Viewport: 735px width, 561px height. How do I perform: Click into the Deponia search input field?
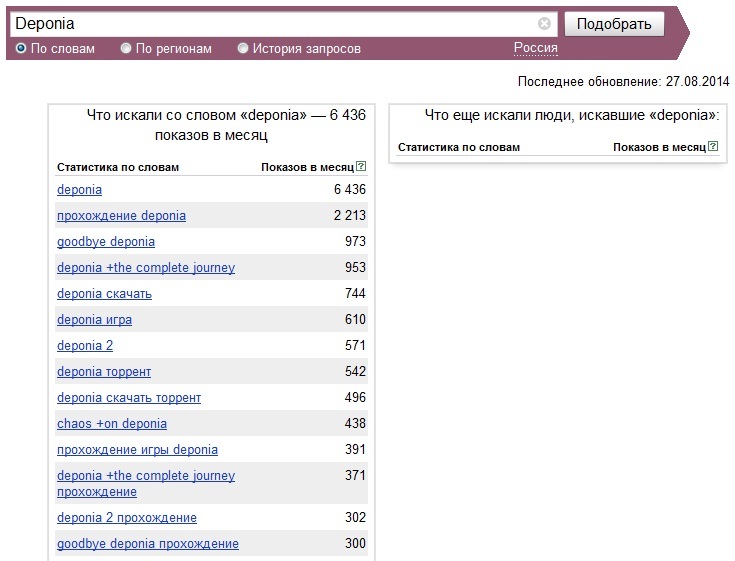pos(274,24)
